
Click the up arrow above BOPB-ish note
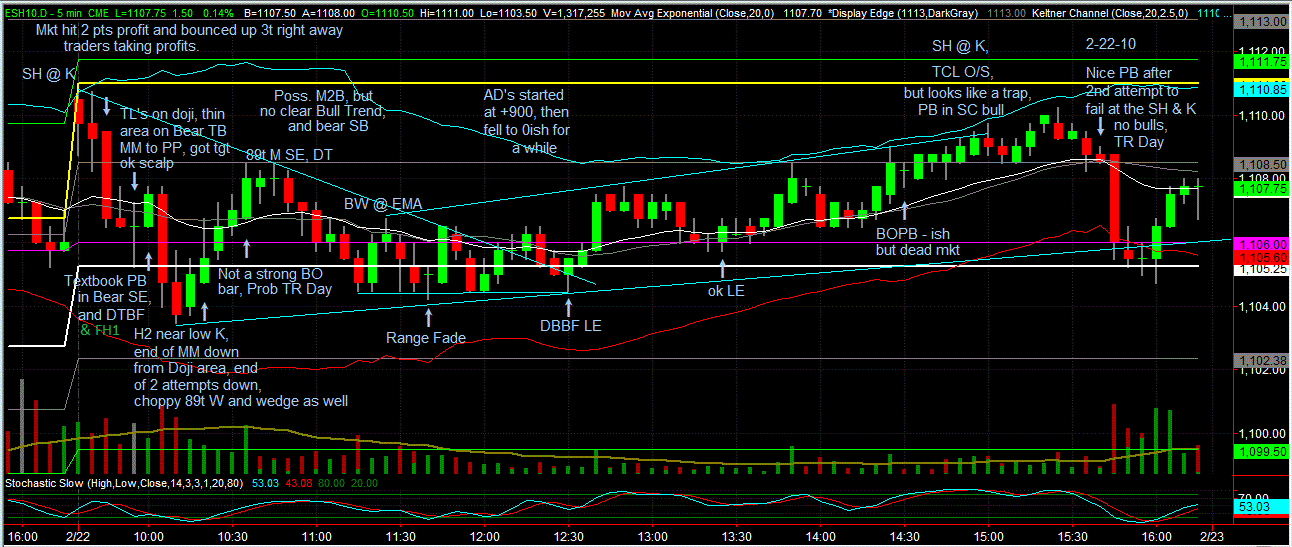coord(905,209)
